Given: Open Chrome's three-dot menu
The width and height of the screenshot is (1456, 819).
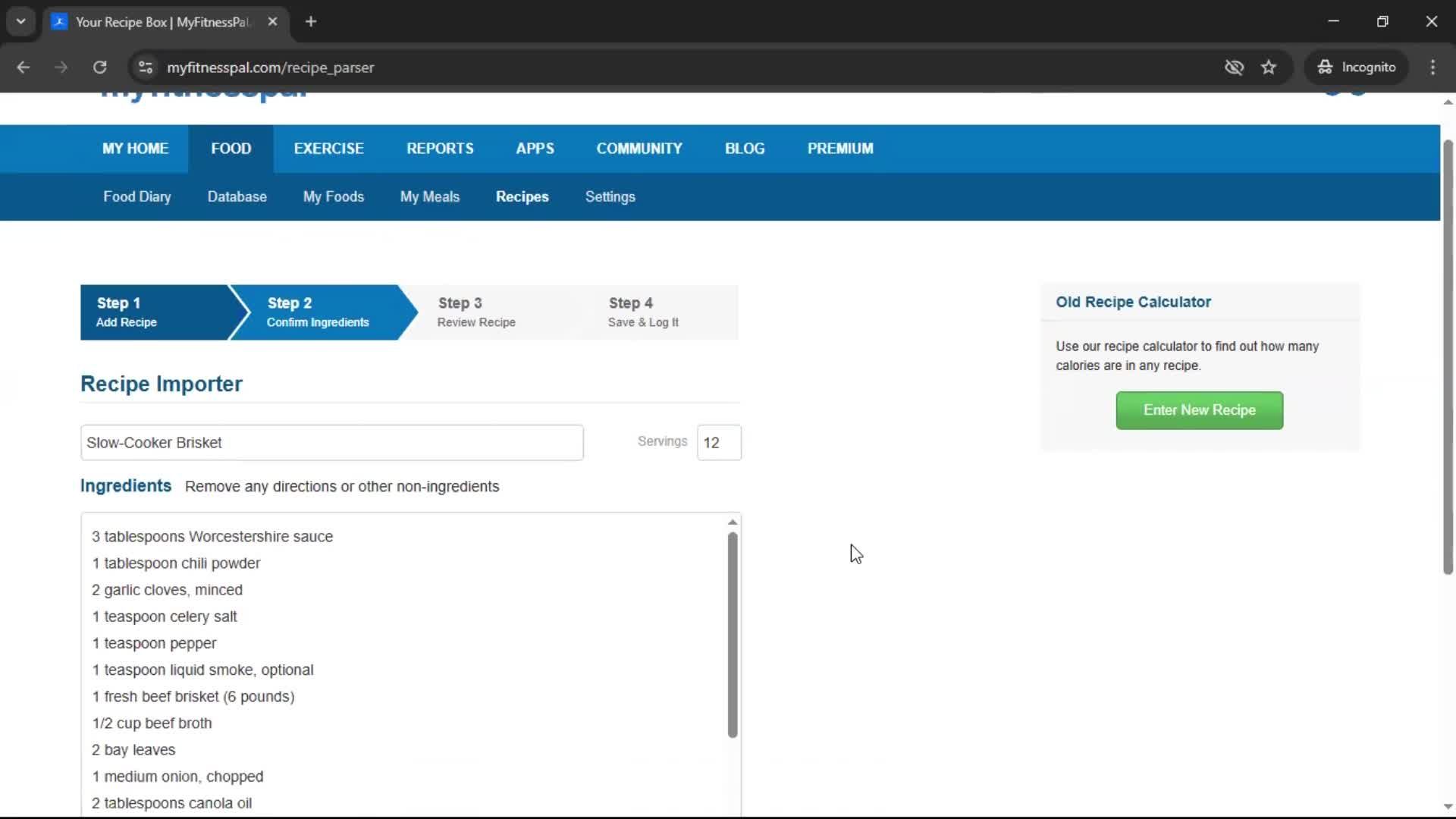Looking at the screenshot, I should point(1432,67).
